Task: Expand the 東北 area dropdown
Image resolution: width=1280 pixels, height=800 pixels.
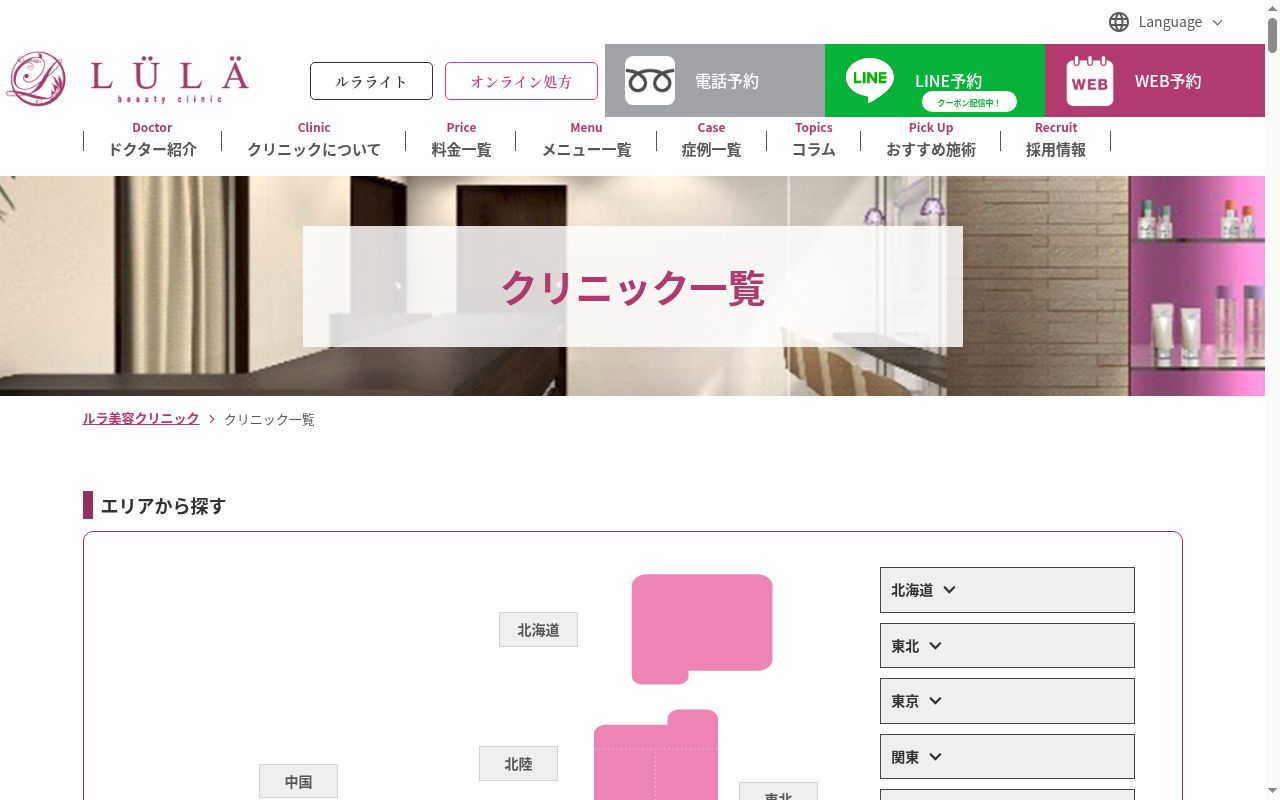Action: tap(1007, 646)
